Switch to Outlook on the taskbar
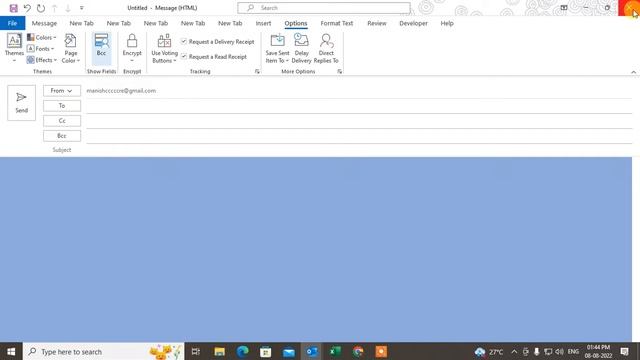 tap(312, 351)
